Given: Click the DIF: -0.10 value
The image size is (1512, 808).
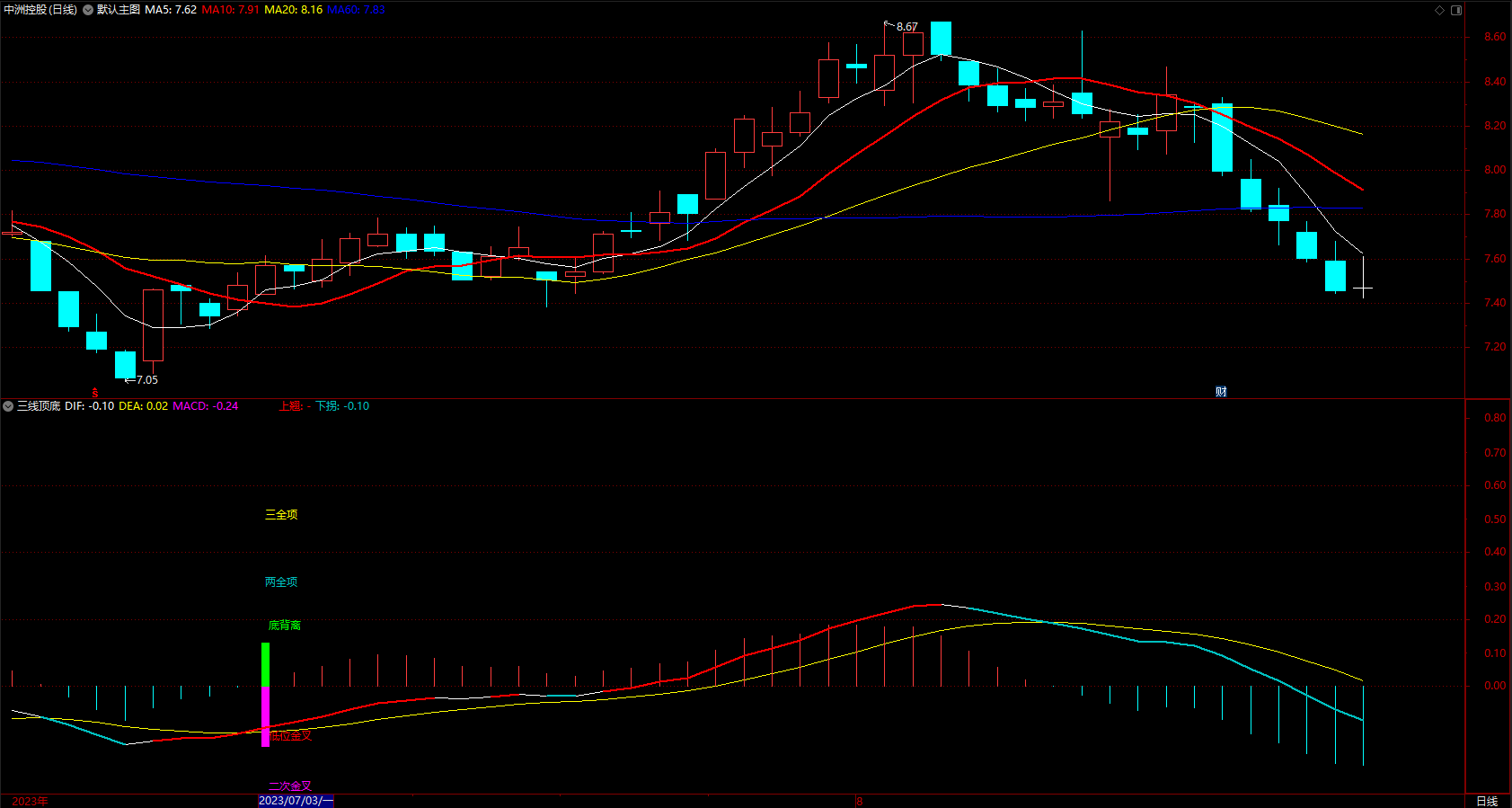Looking at the screenshot, I should point(90,406).
